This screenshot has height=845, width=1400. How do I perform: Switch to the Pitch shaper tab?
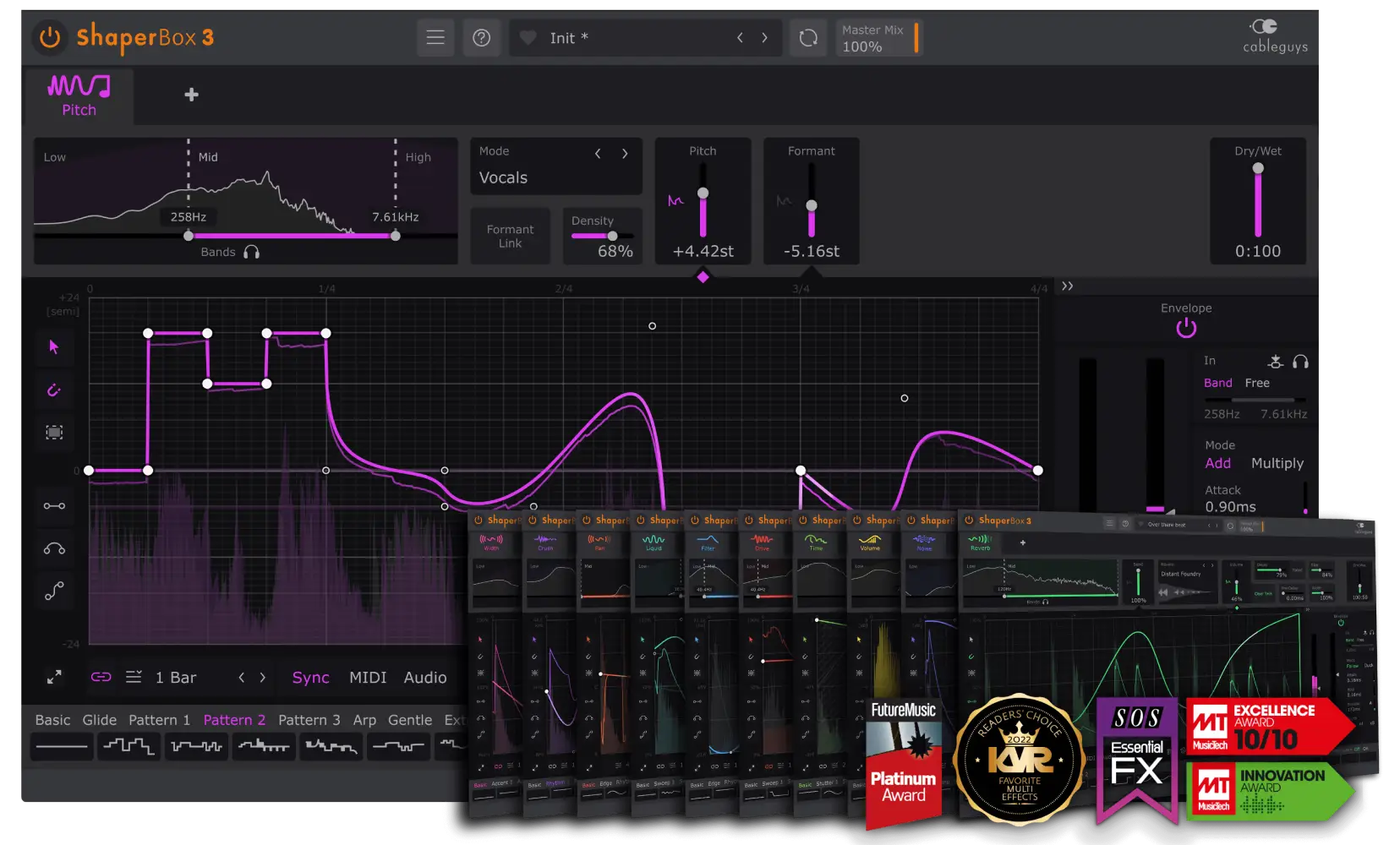click(x=79, y=95)
